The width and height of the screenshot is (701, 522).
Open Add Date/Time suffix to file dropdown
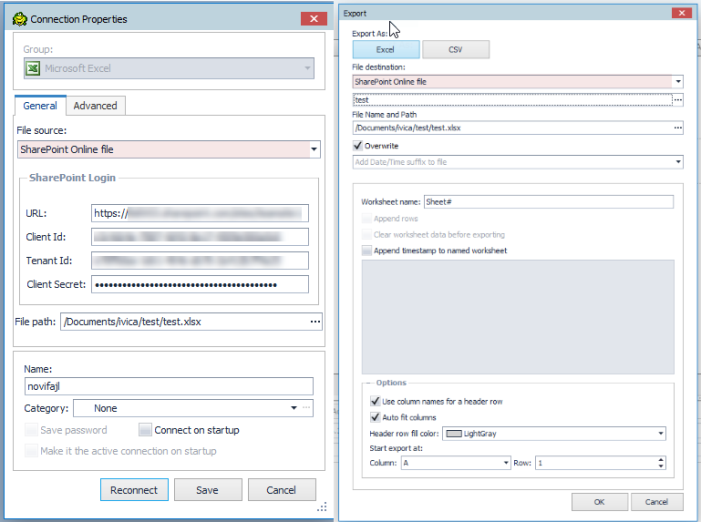678,162
